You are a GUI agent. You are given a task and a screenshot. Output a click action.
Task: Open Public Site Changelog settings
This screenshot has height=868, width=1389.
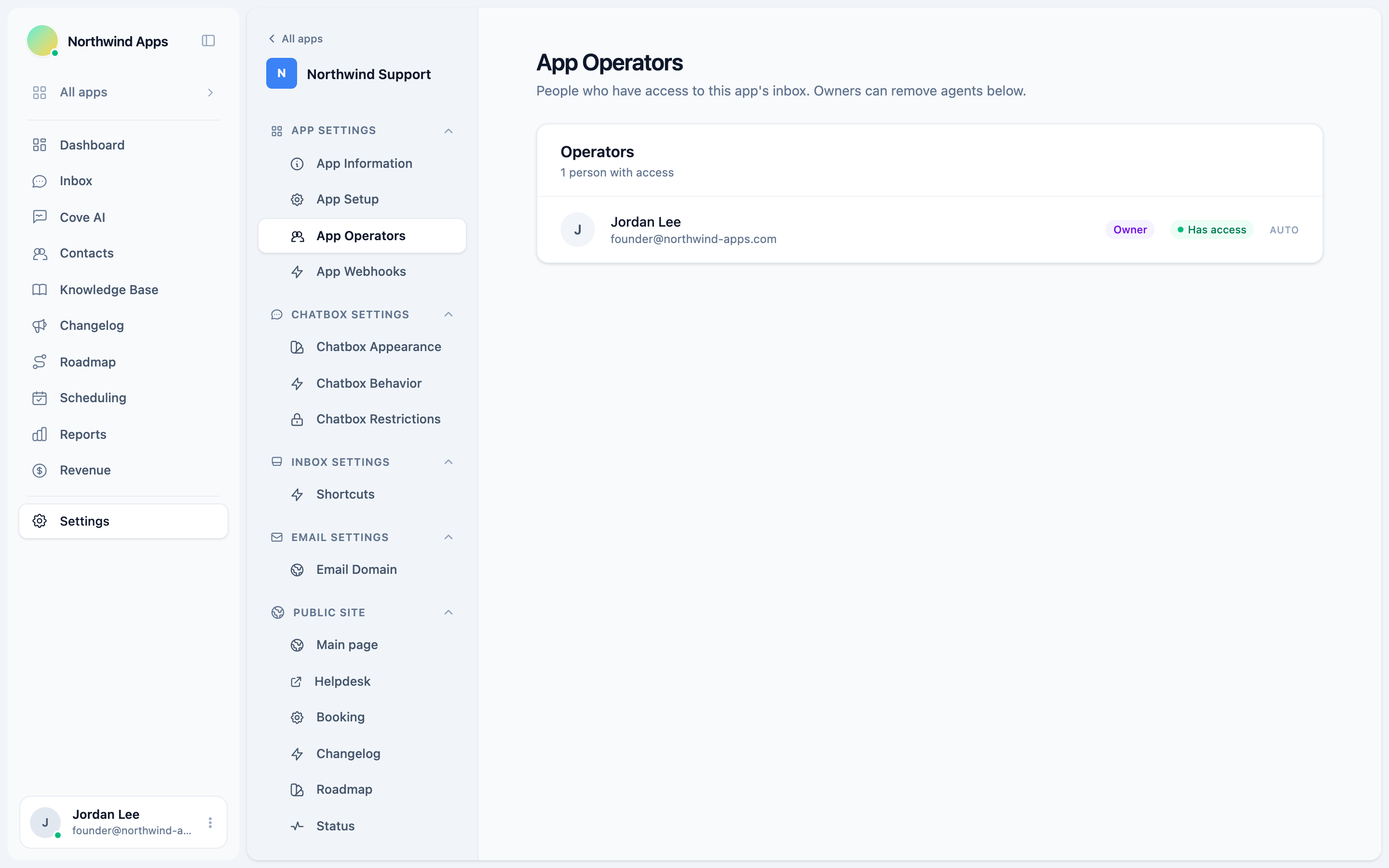coord(362,754)
